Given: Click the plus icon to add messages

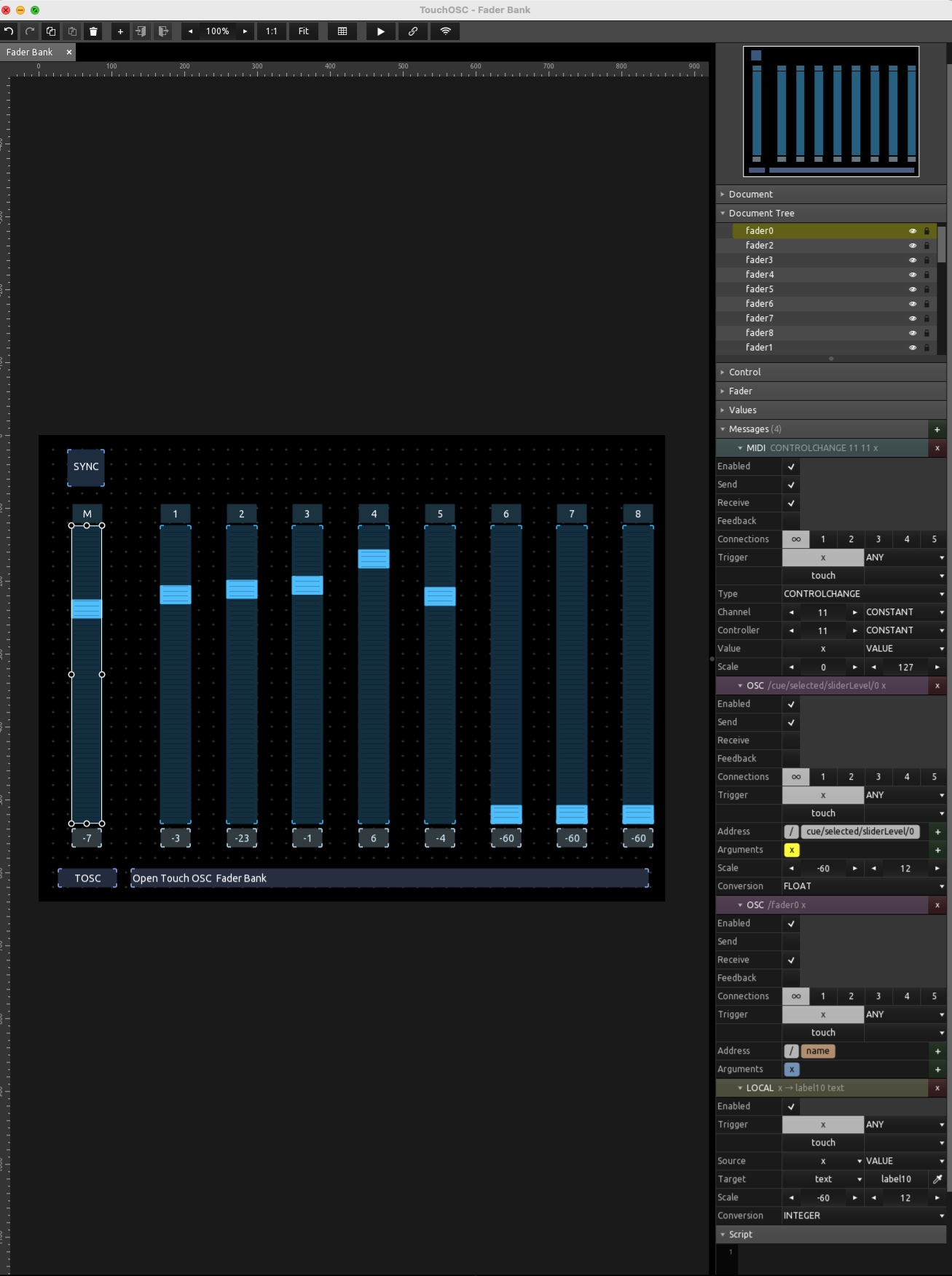Looking at the screenshot, I should click(937, 429).
